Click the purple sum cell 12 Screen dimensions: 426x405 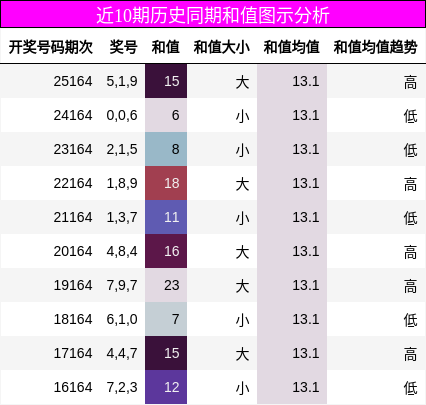coord(166,387)
